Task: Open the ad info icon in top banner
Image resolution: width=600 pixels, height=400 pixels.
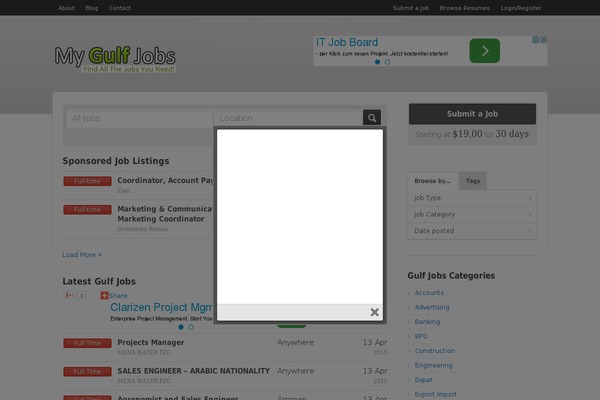Action: [x=536, y=39]
